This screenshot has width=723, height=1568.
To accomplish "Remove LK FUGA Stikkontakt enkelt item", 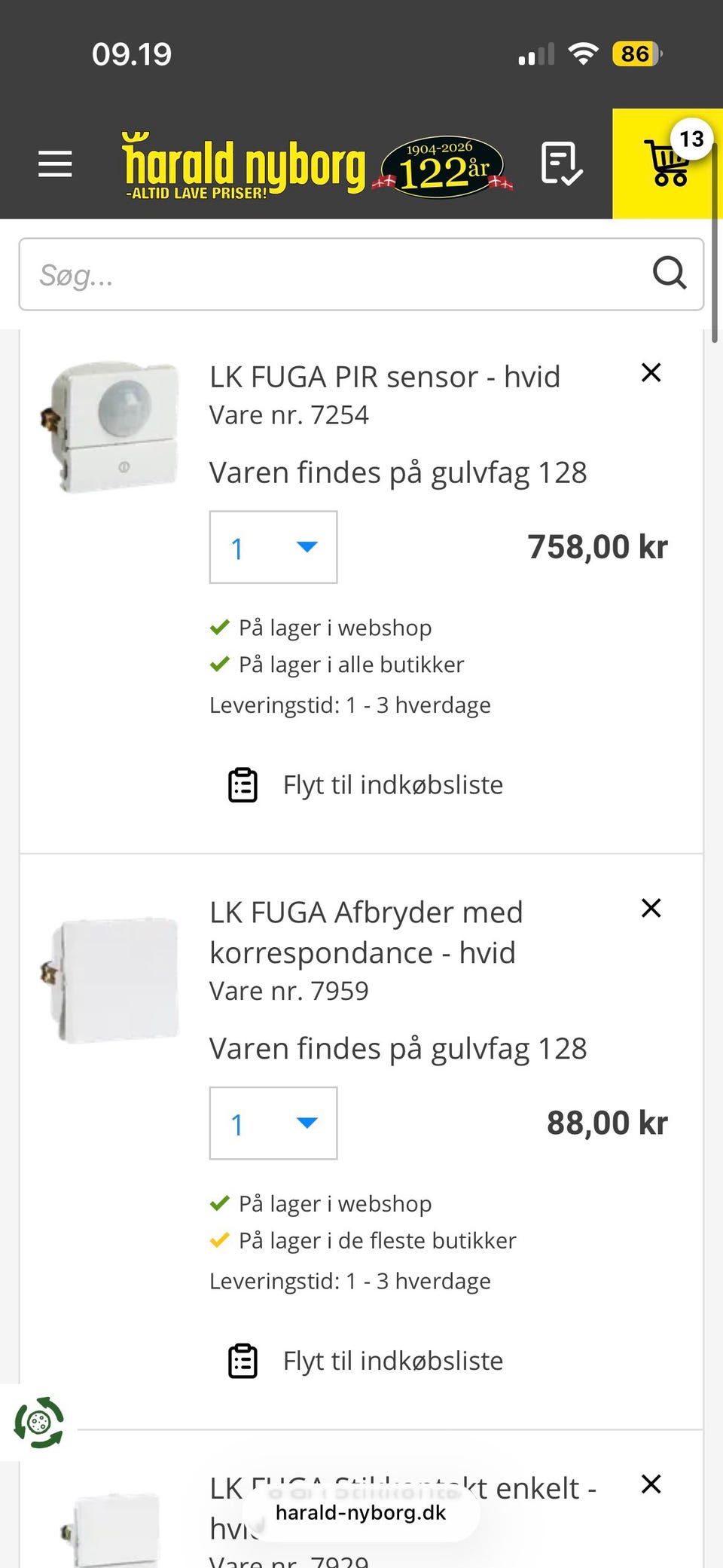I will click(651, 1484).
